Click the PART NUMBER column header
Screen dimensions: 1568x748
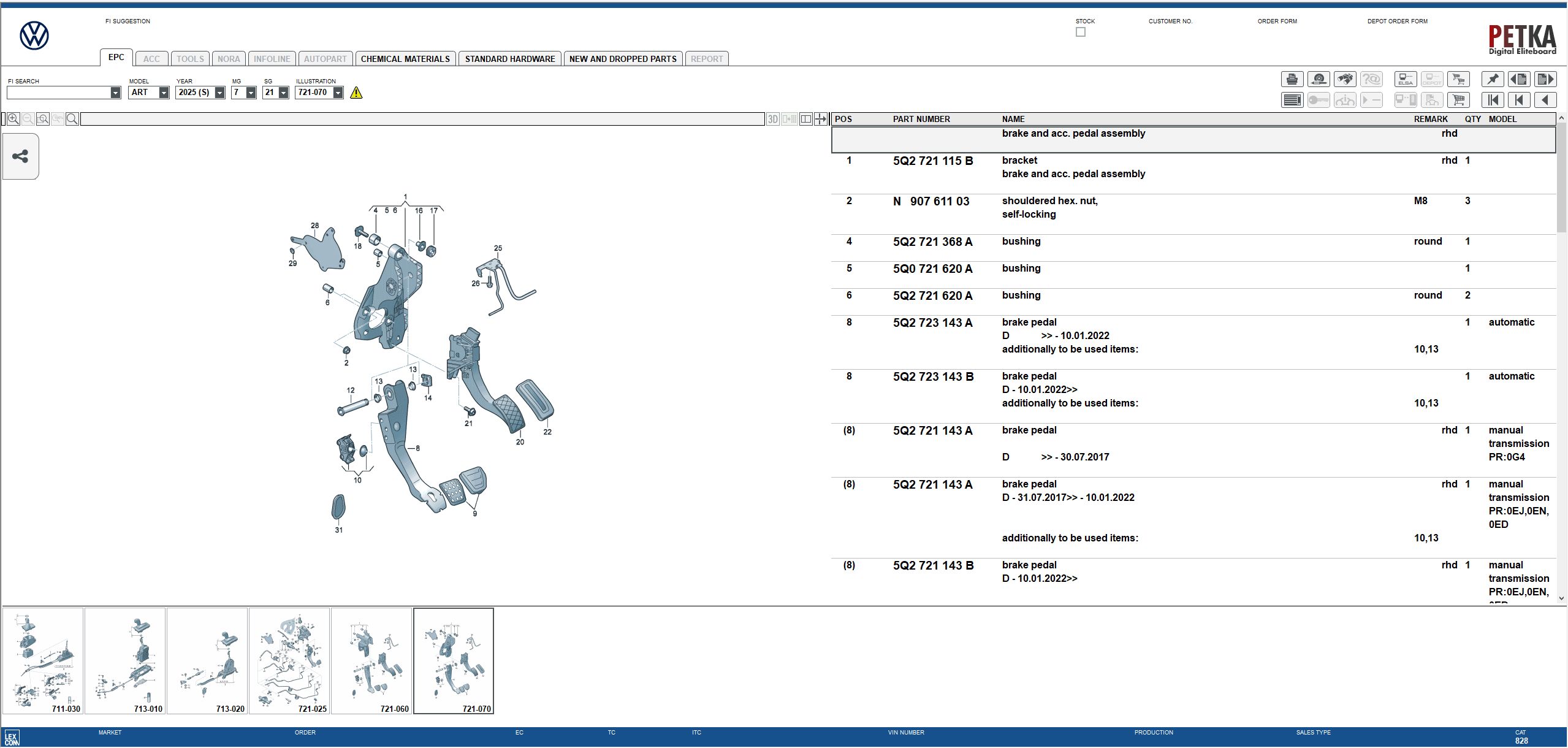click(921, 119)
